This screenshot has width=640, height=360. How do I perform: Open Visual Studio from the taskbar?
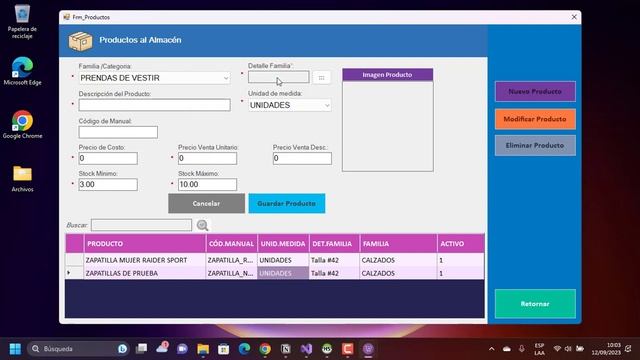(x=306, y=349)
